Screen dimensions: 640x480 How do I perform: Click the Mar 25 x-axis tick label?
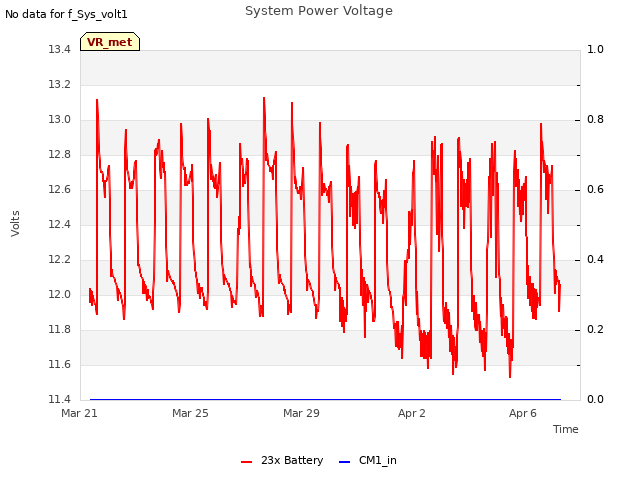click(190, 413)
